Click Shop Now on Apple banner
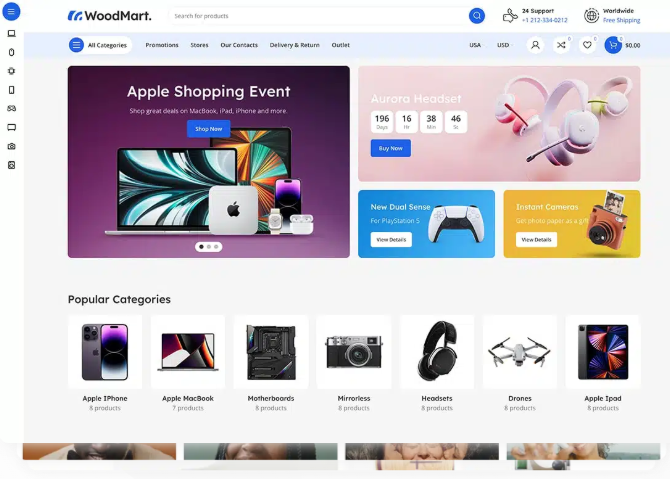This screenshot has width=670, height=479. click(x=209, y=129)
